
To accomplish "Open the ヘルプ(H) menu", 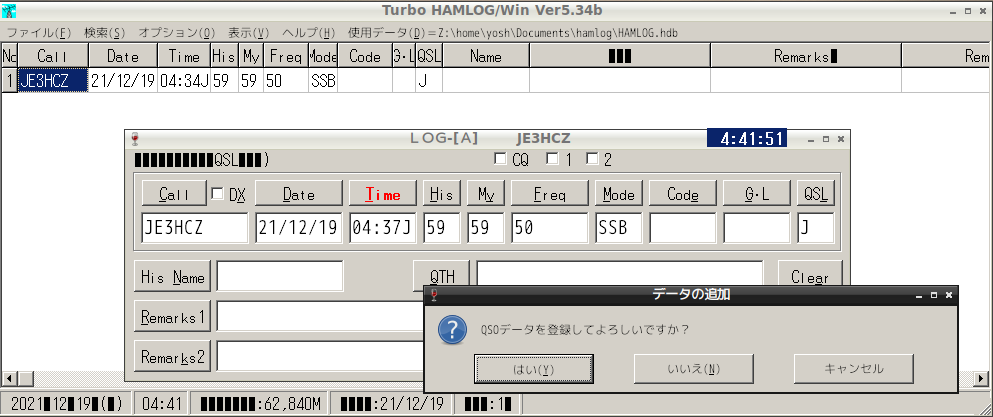I will pos(308,32).
